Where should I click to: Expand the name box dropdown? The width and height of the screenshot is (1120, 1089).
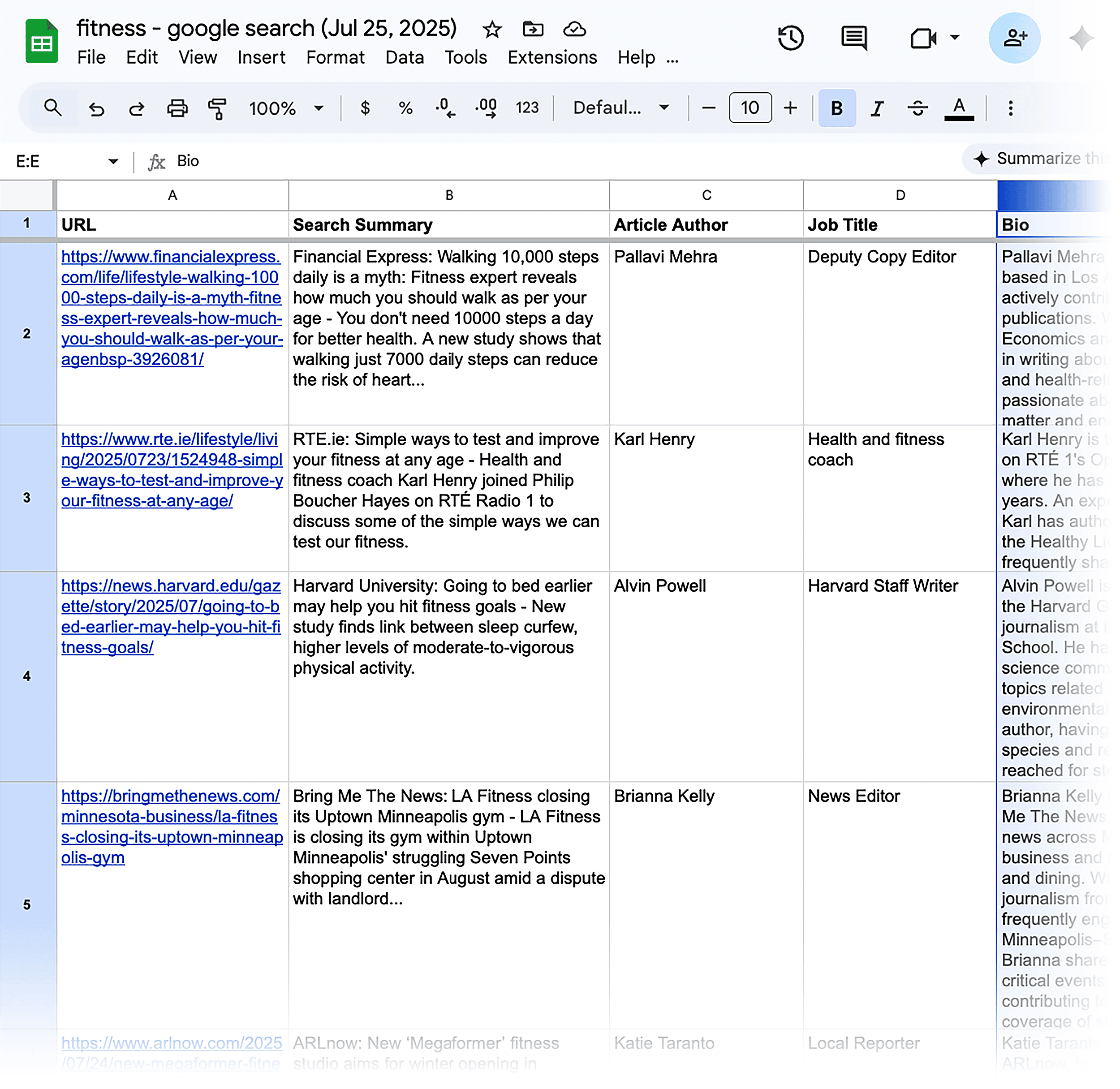[x=113, y=161]
